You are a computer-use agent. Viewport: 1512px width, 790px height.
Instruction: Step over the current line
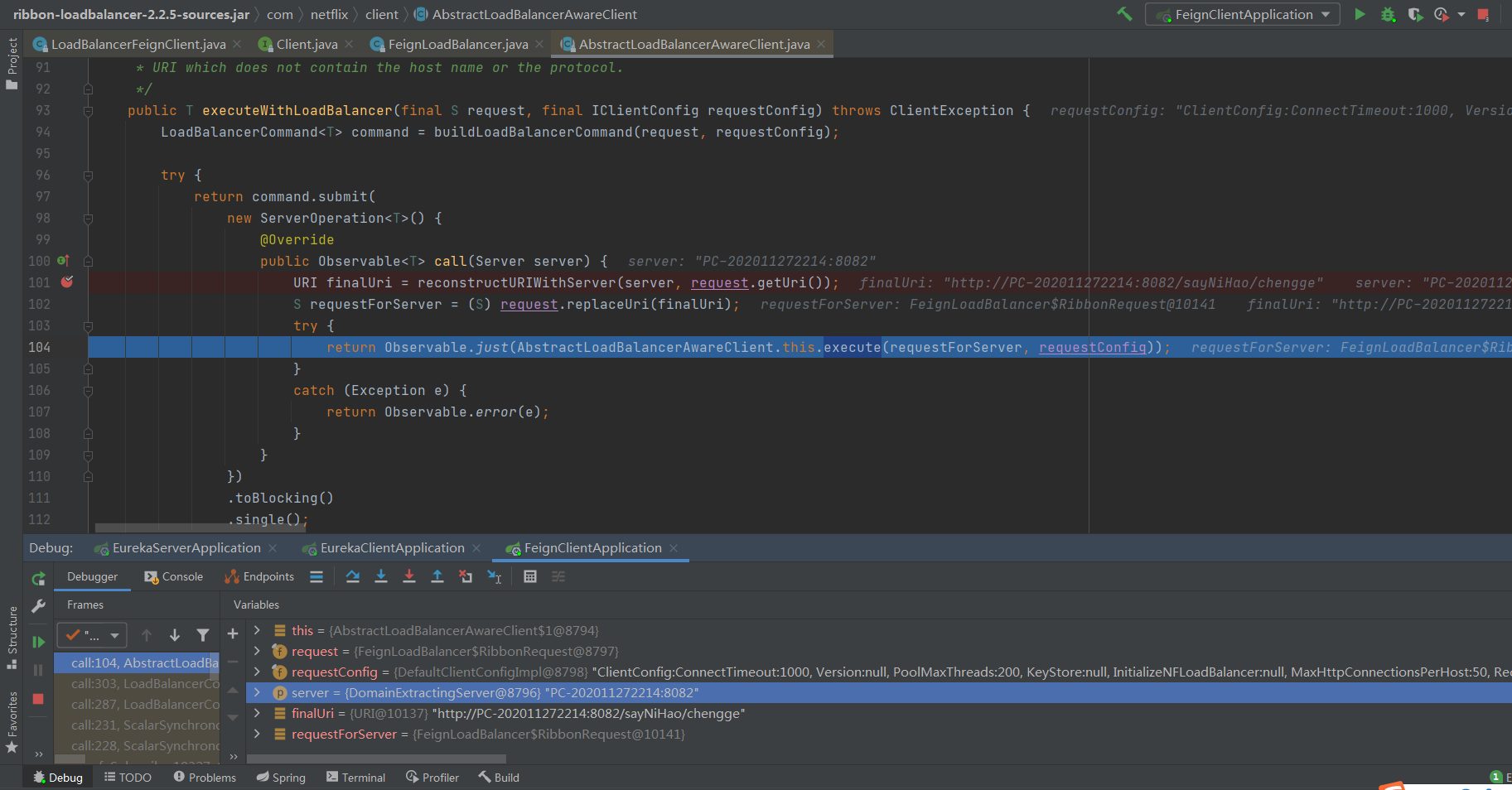[x=353, y=576]
